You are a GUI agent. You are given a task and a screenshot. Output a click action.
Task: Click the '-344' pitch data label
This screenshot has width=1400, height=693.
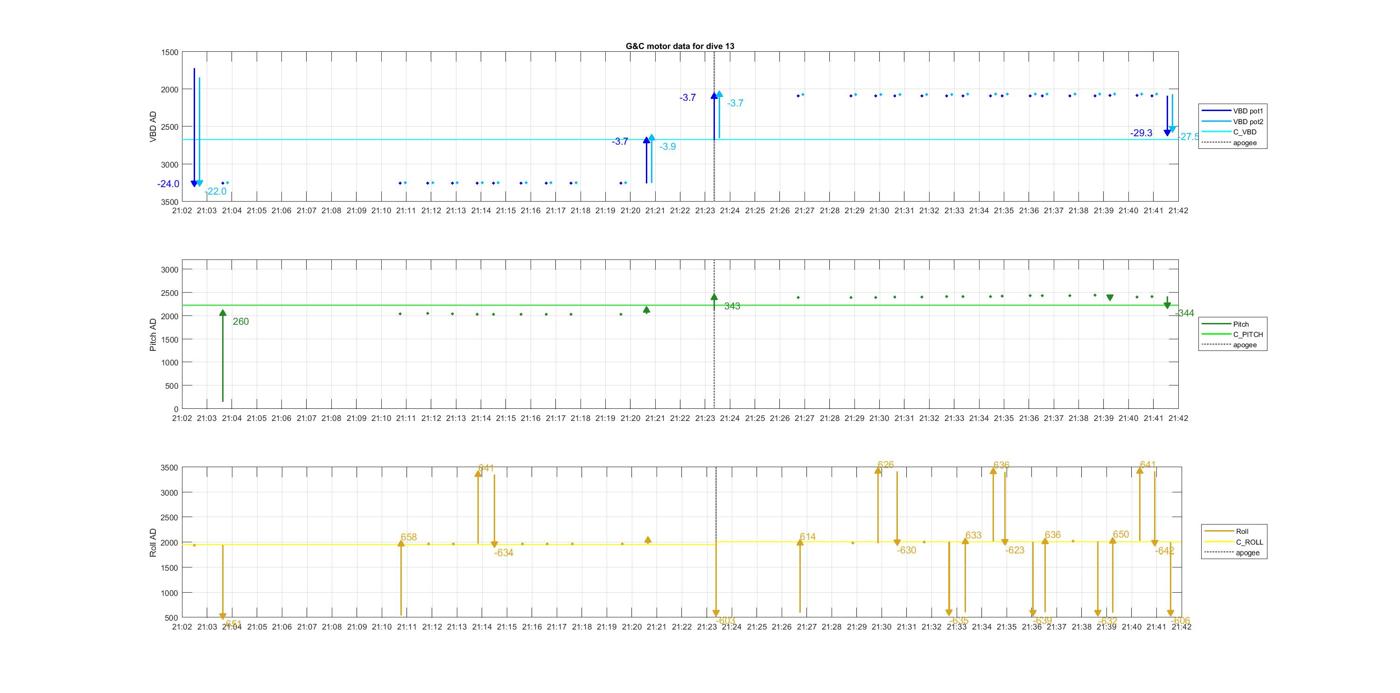(x=1185, y=314)
